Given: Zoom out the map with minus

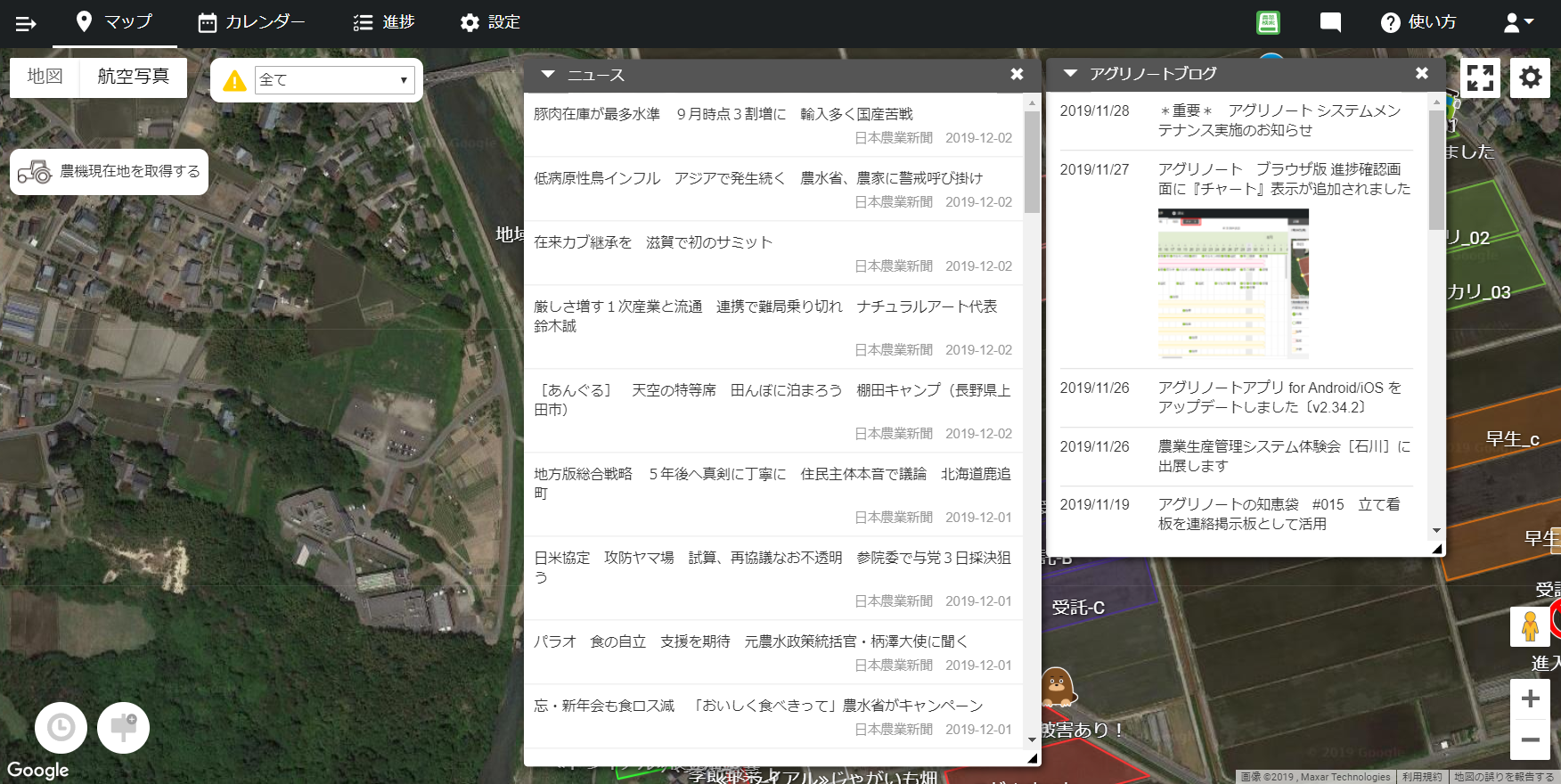Looking at the screenshot, I should click(1530, 739).
